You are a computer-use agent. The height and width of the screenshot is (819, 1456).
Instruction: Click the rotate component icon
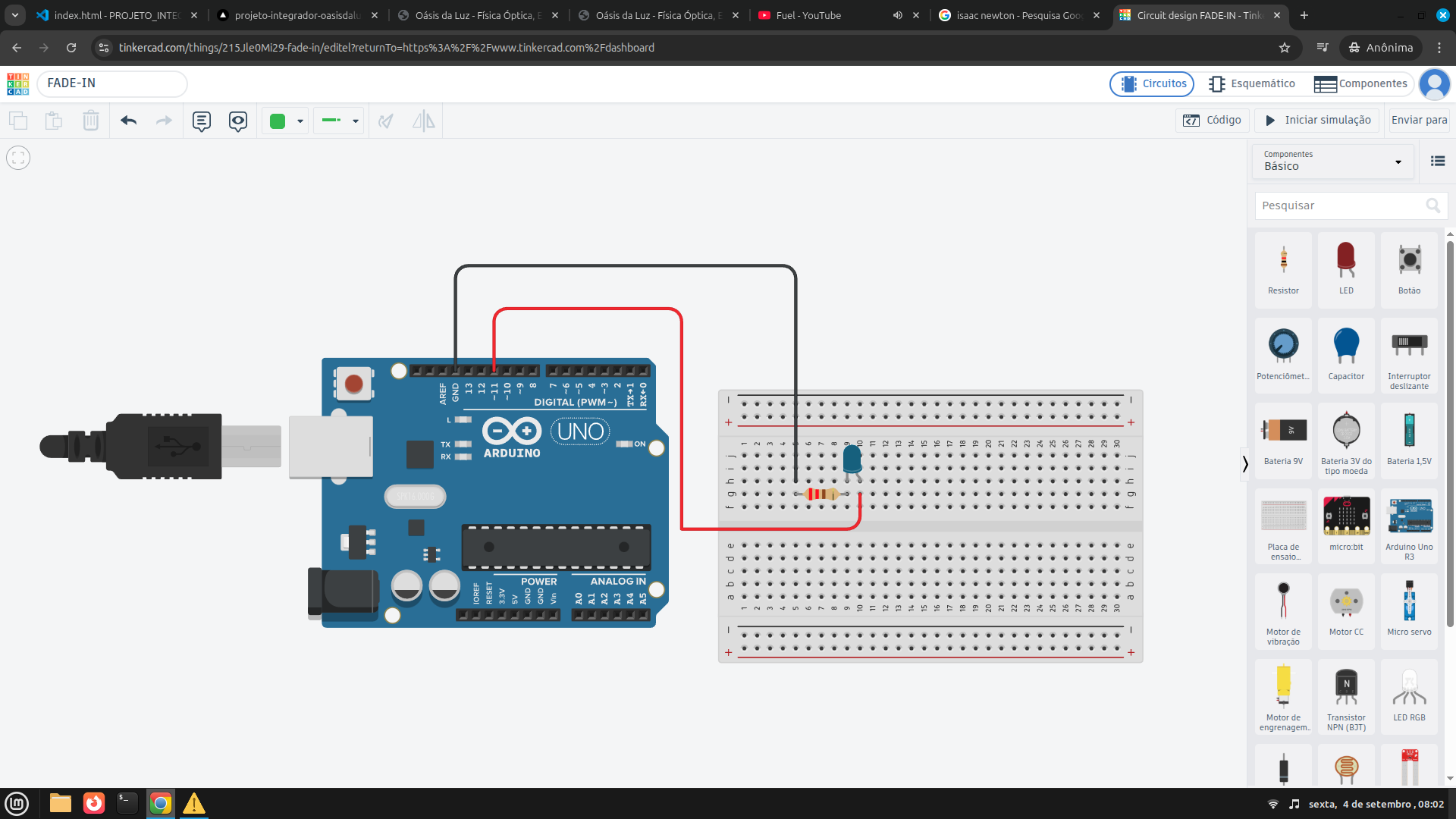(386, 121)
